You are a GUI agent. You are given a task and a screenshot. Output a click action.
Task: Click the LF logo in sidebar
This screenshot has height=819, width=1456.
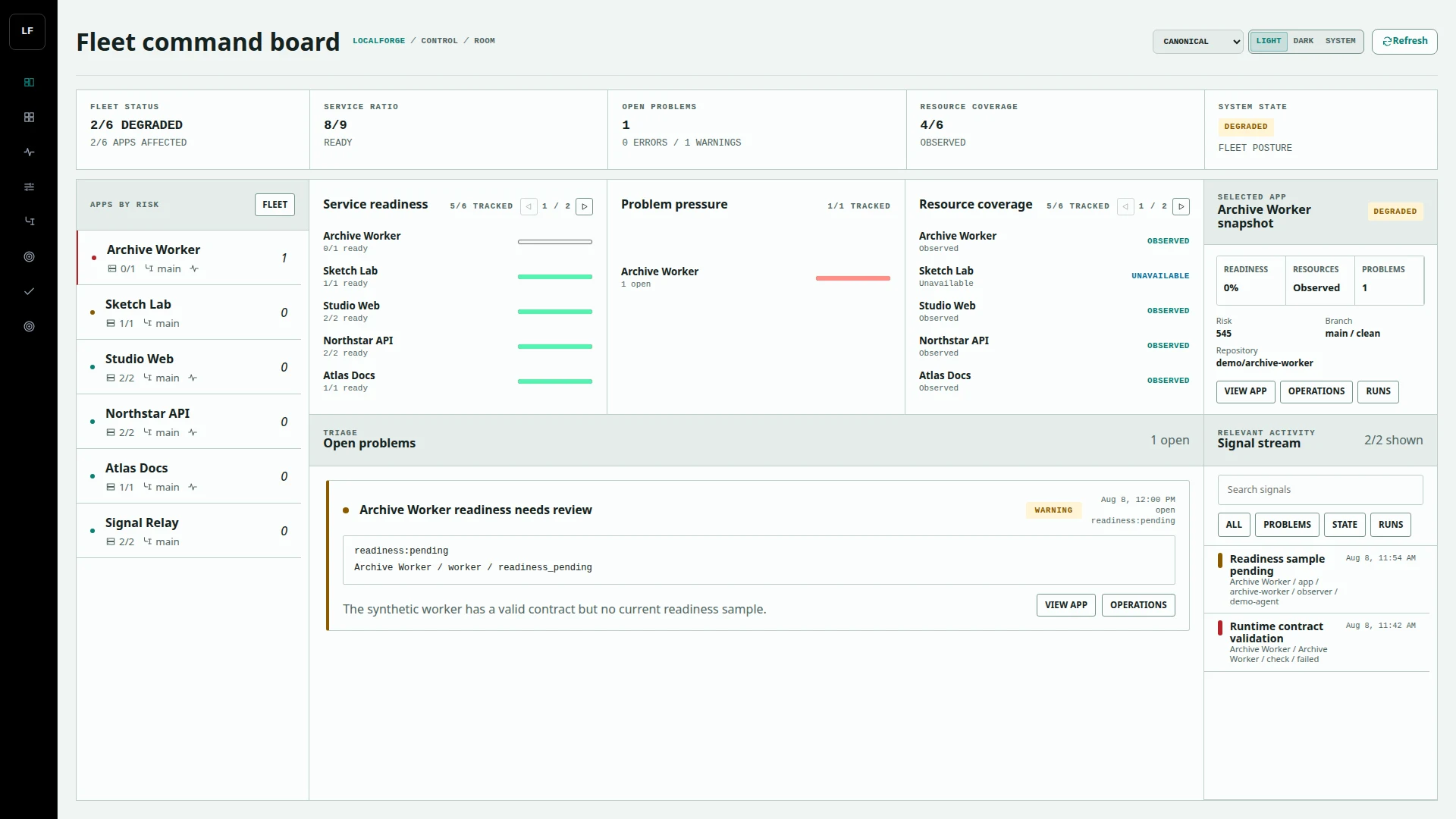point(27,32)
